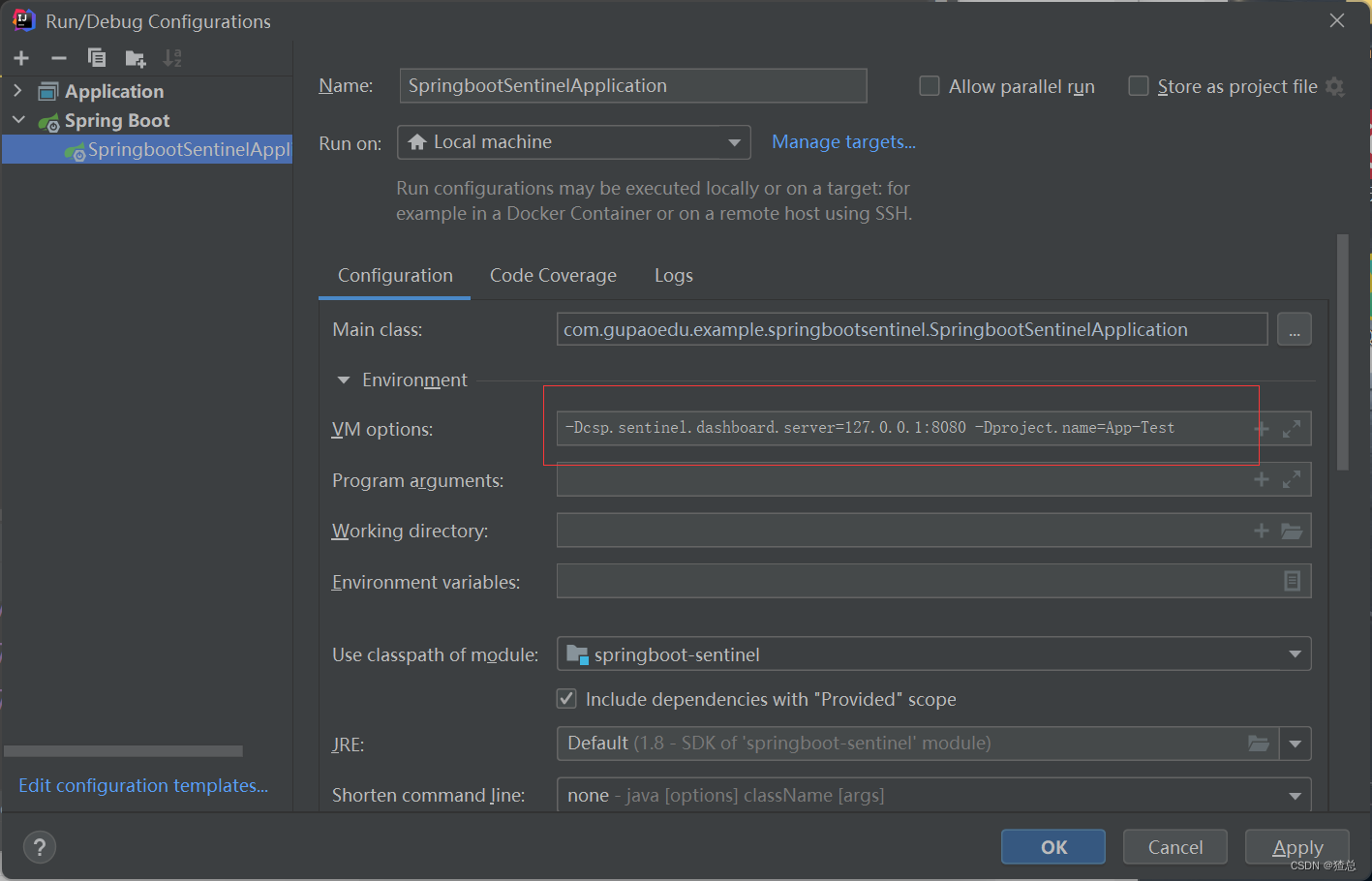
Task: Browse for working directory folder
Action: click(x=1292, y=531)
